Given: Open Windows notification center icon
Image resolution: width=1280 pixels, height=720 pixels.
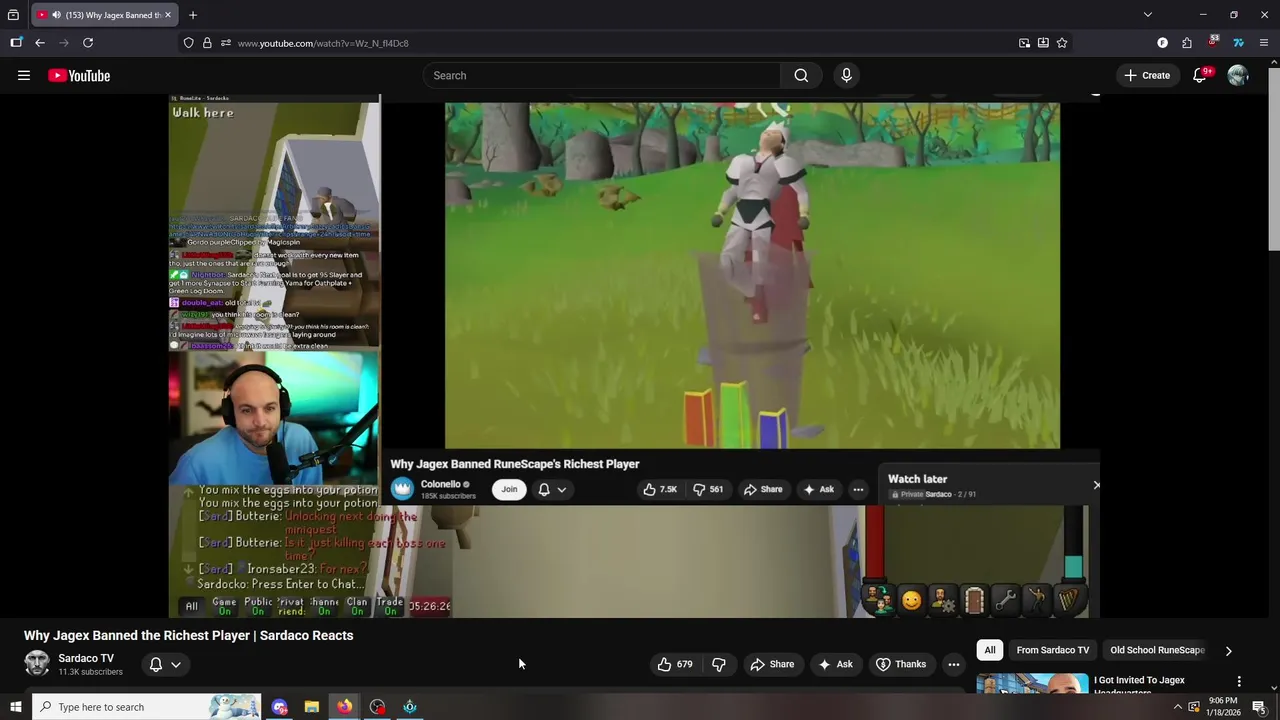Looking at the screenshot, I should click(x=1259, y=707).
